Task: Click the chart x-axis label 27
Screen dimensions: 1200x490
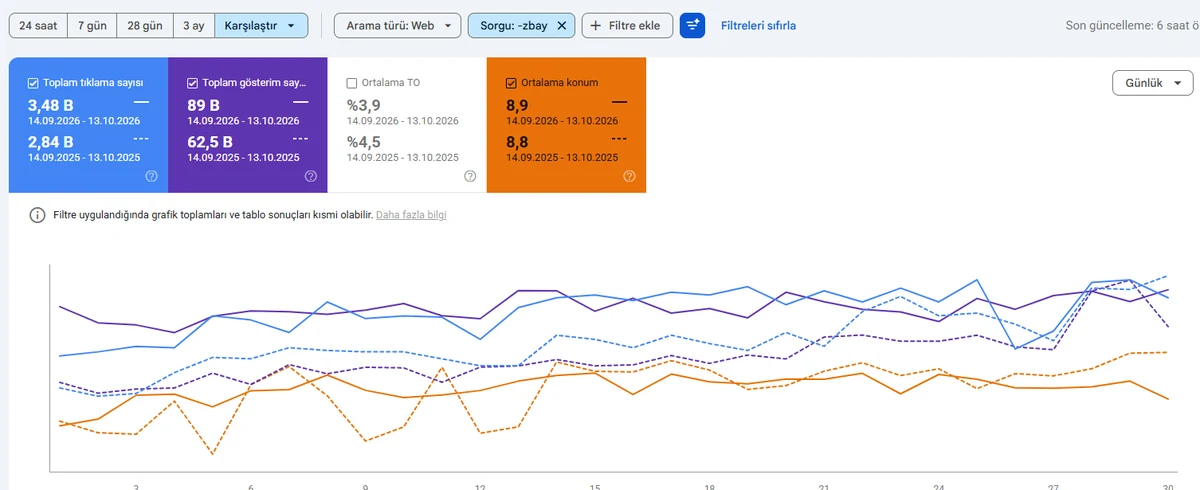Action: (1054, 487)
